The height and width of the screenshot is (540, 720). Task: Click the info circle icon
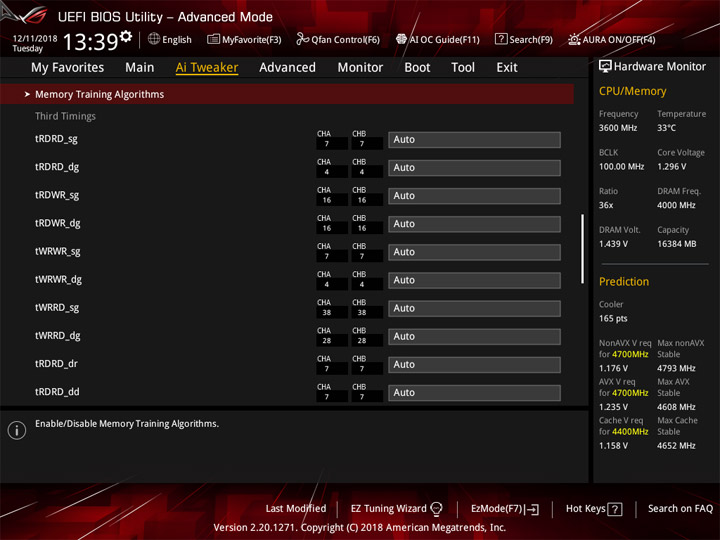click(17, 430)
